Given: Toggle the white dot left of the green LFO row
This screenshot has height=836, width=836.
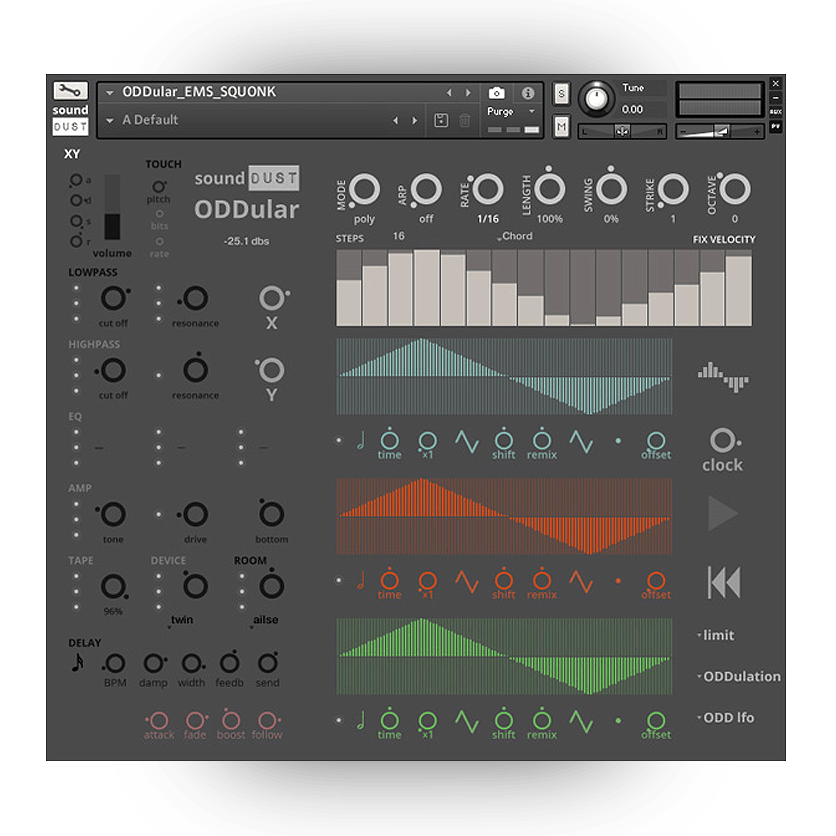Looking at the screenshot, I should point(339,720).
